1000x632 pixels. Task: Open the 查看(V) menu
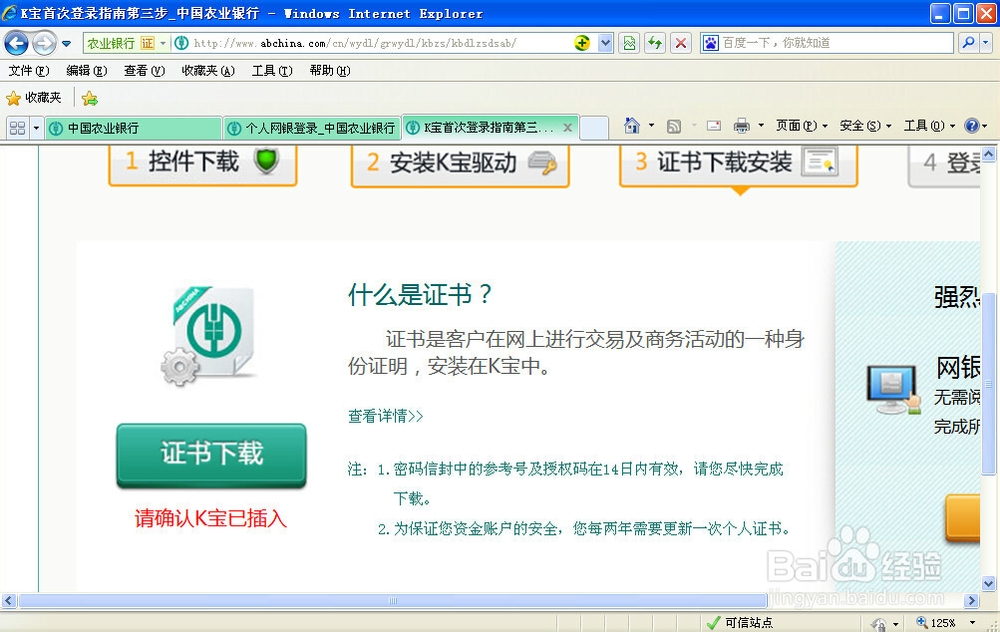click(144, 71)
